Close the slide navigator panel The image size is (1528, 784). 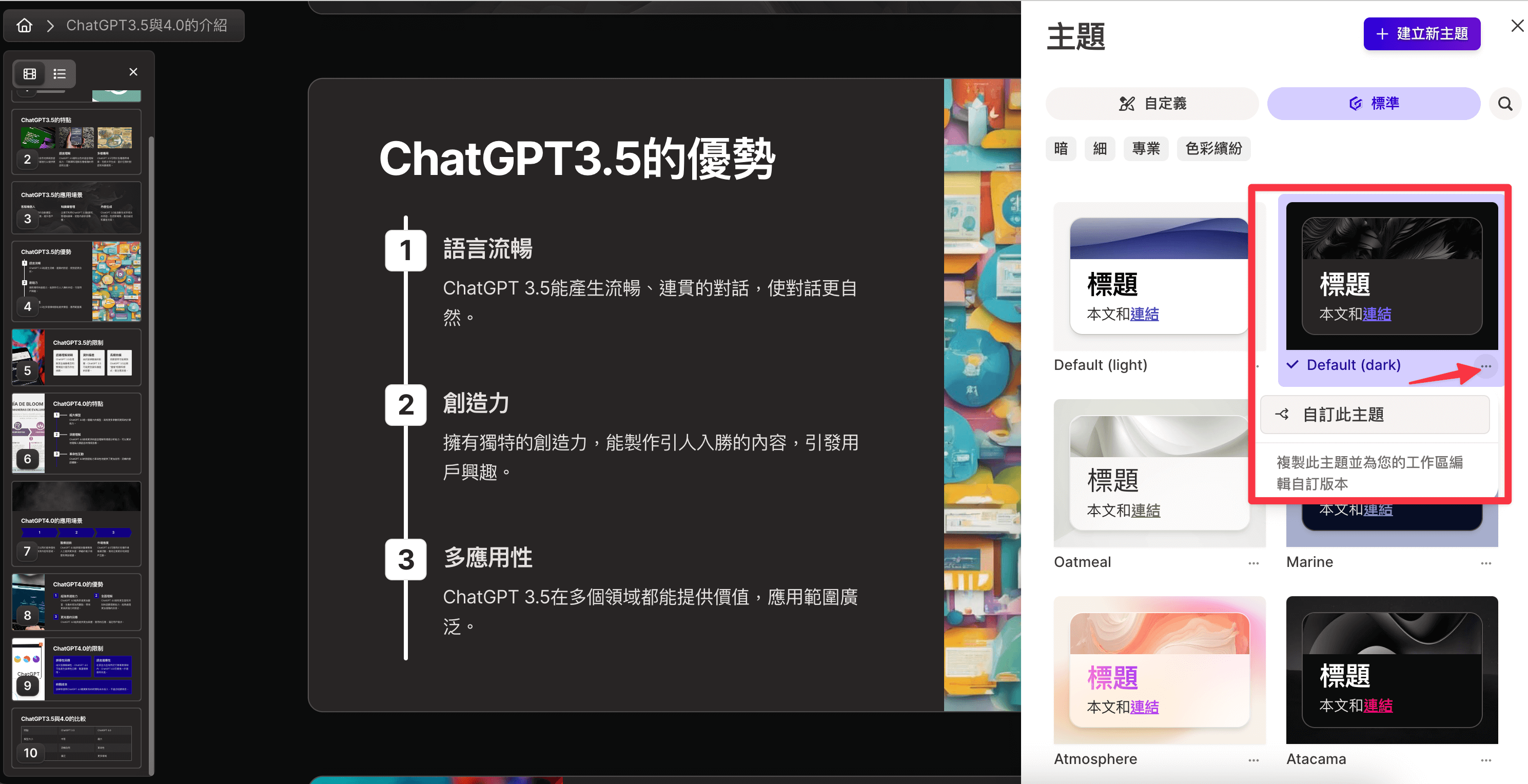(x=133, y=72)
